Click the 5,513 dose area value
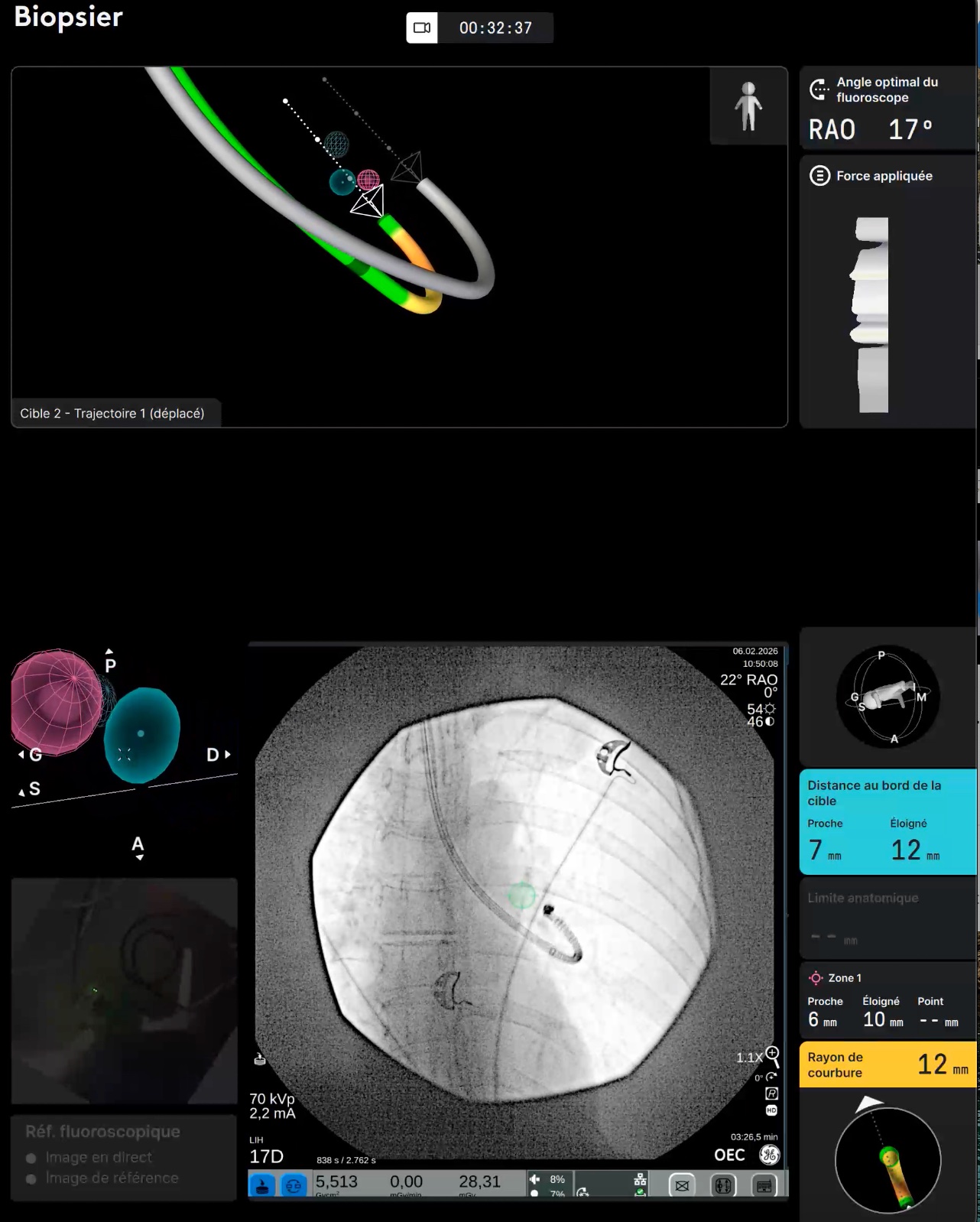This screenshot has height=1222, width=980. (x=336, y=1182)
